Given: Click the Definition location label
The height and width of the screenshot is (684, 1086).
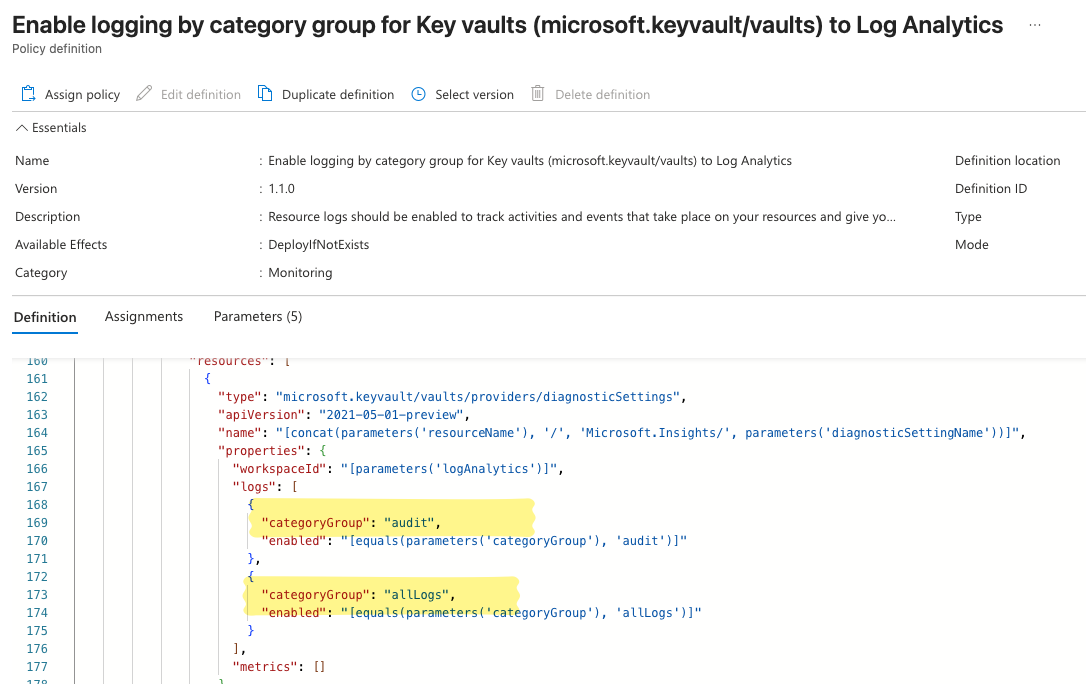Looking at the screenshot, I should pyautogui.click(x=1008, y=161).
